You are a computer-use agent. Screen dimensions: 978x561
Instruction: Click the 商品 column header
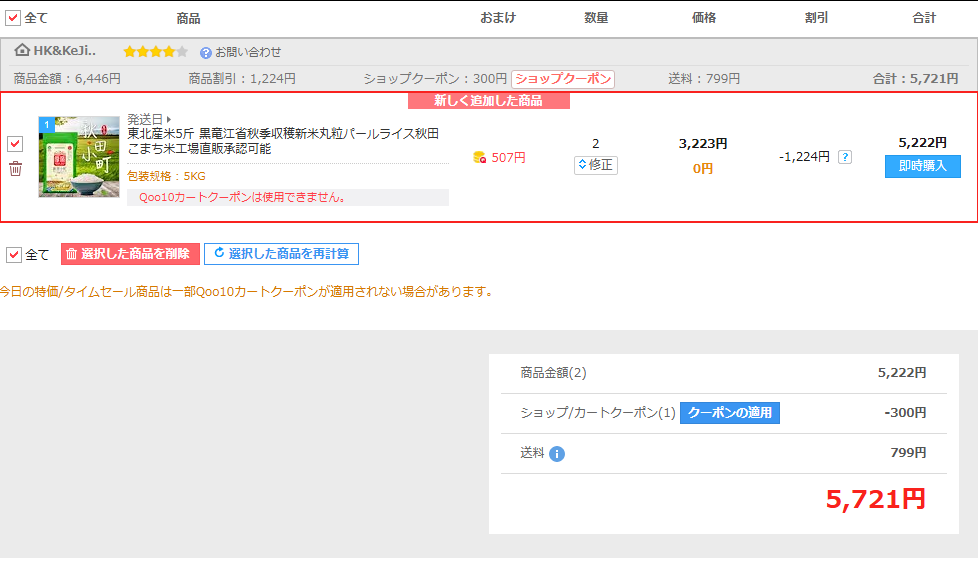(188, 18)
